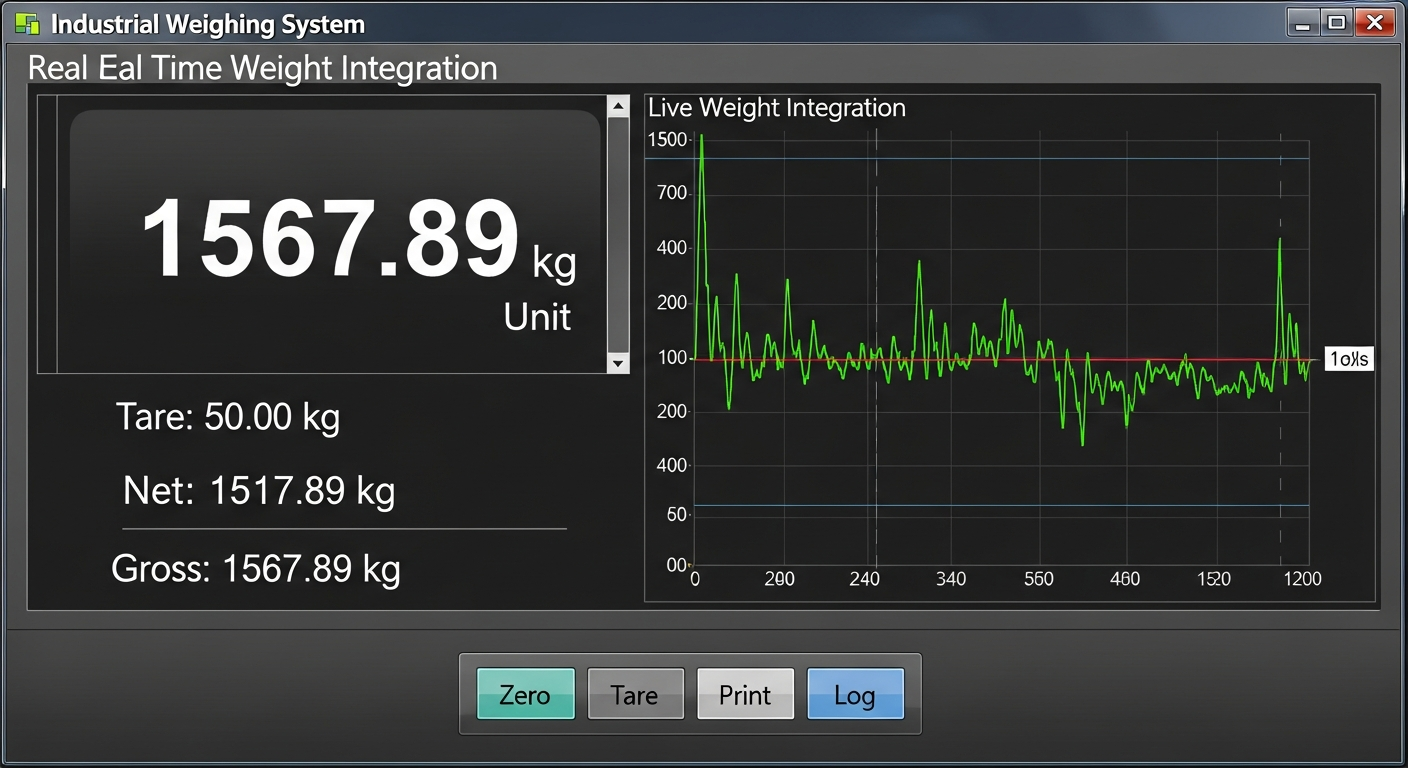Maximize the Industrial Weighing System window
The width and height of the screenshot is (1408, 768).
(x=1336, y=23)
